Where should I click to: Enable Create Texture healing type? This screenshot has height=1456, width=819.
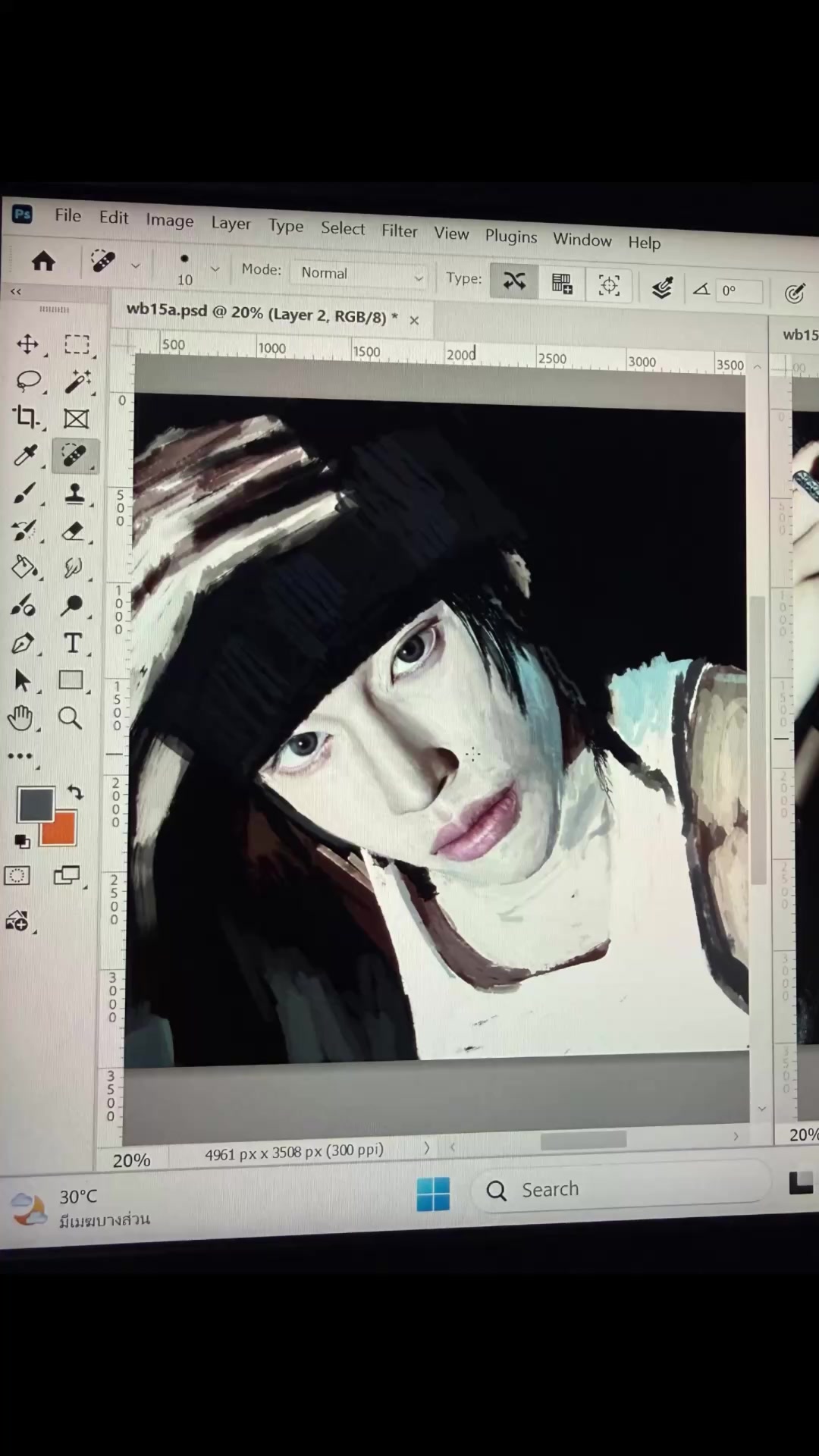pyautogui.click(x=562, y=284)
